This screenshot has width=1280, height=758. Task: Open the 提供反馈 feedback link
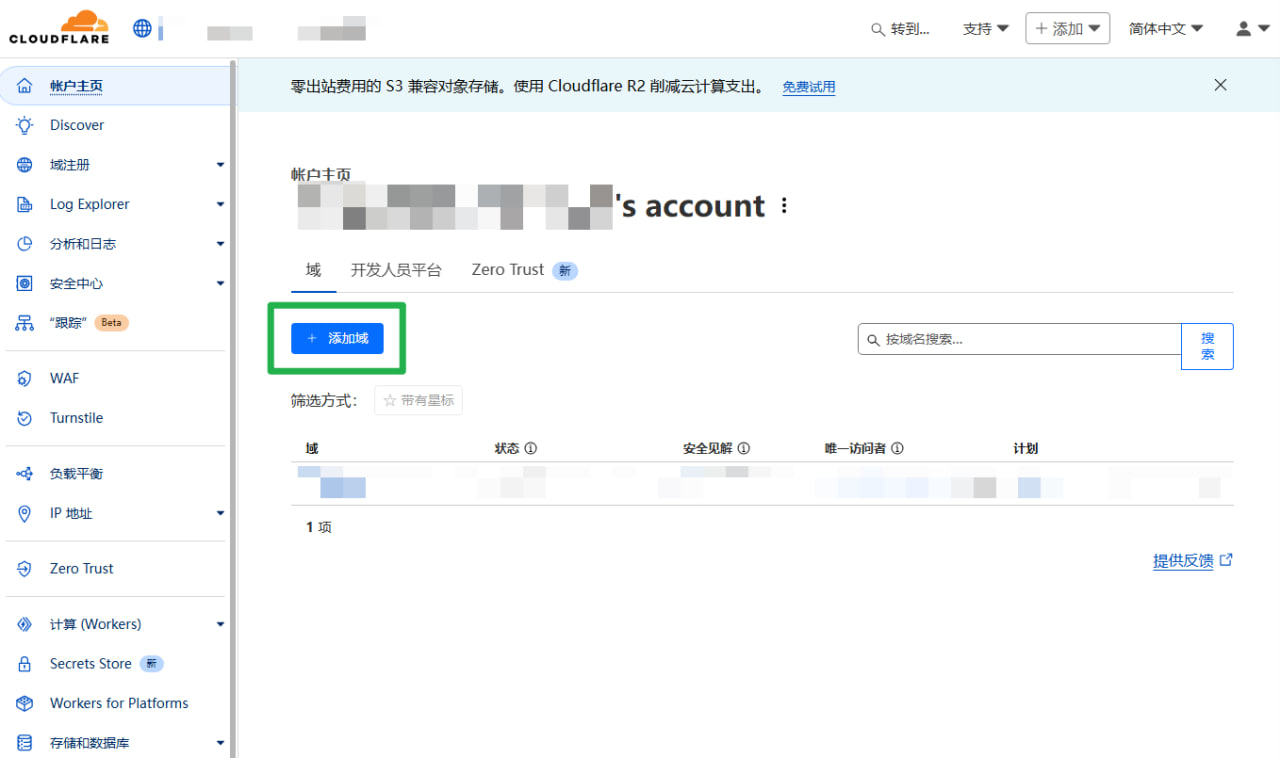(x=1192, y=561)
